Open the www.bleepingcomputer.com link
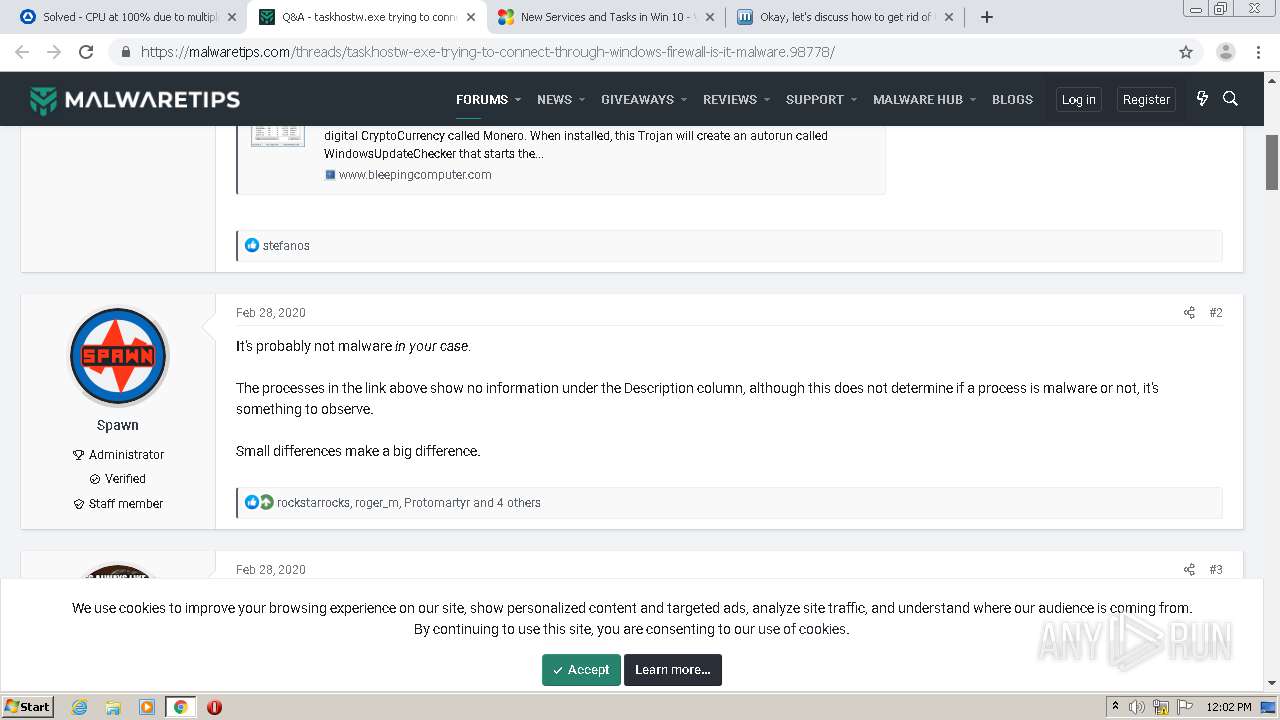Image resolution: width=1280 pixels, height=720 pixels. (x=415, y=175)
